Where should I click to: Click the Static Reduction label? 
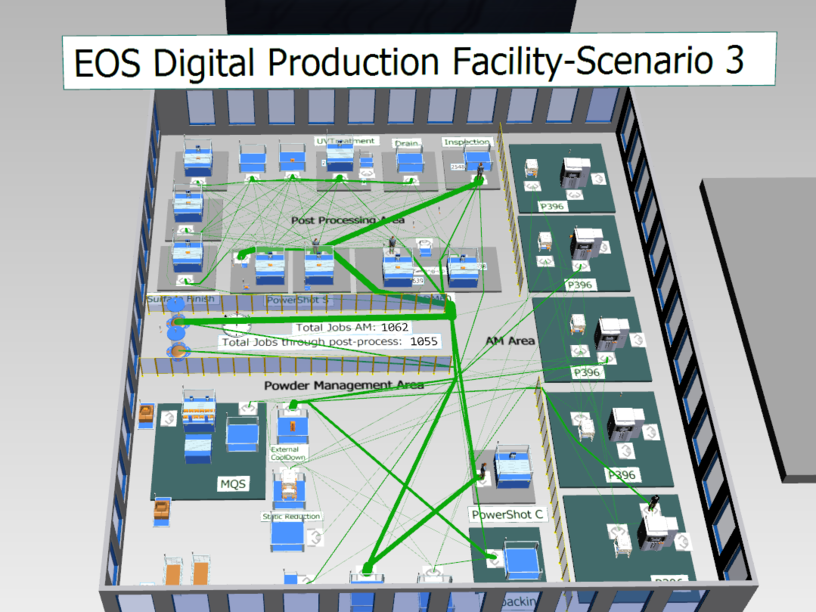[x=291, y=516]
